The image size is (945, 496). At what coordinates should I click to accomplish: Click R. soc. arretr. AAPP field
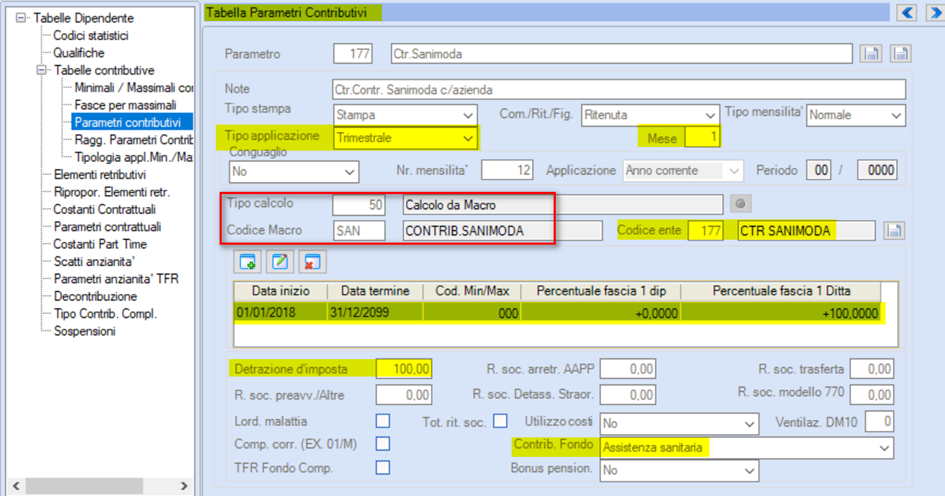point(628,369)
